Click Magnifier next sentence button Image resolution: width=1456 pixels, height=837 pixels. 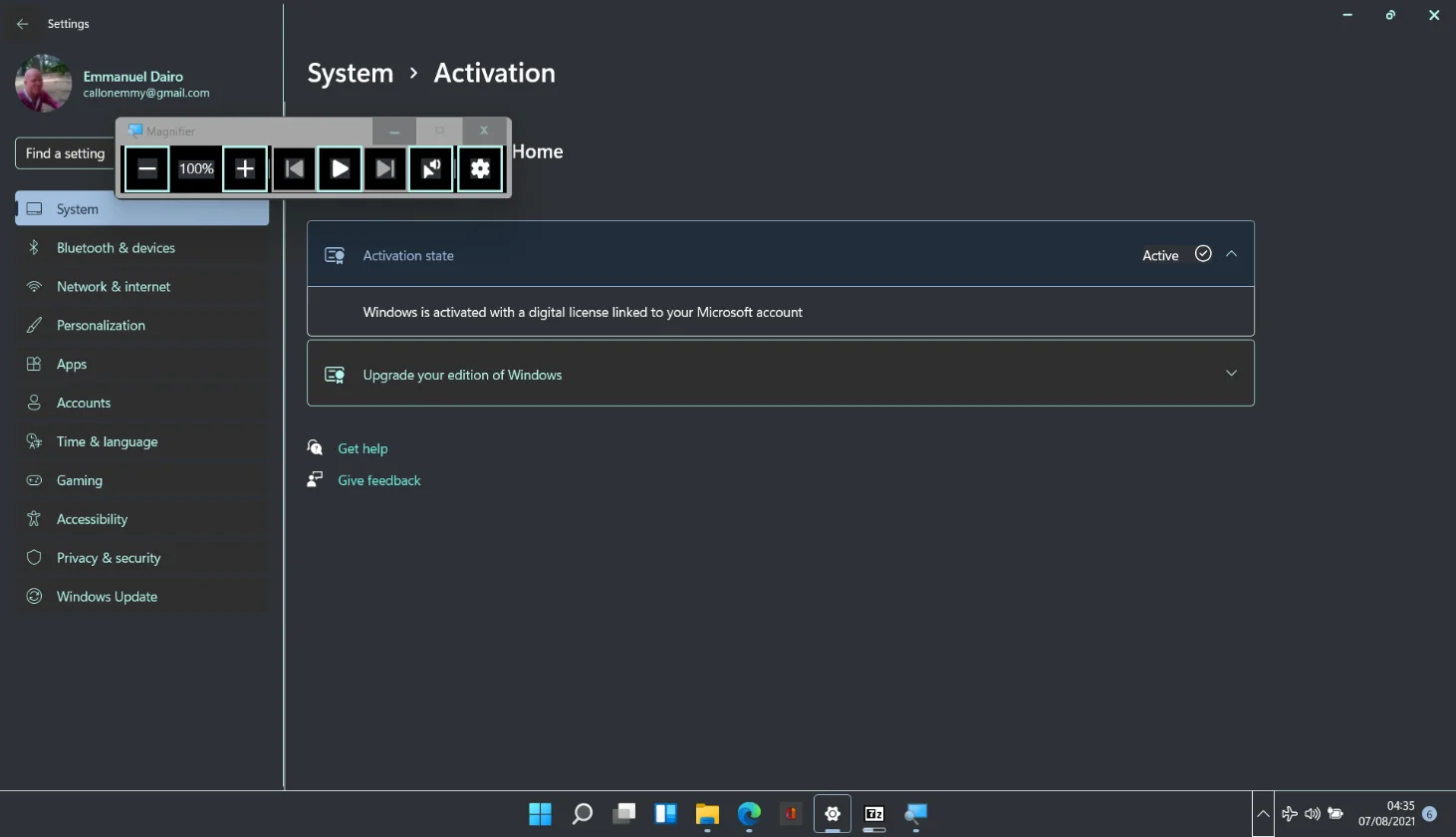385,168
